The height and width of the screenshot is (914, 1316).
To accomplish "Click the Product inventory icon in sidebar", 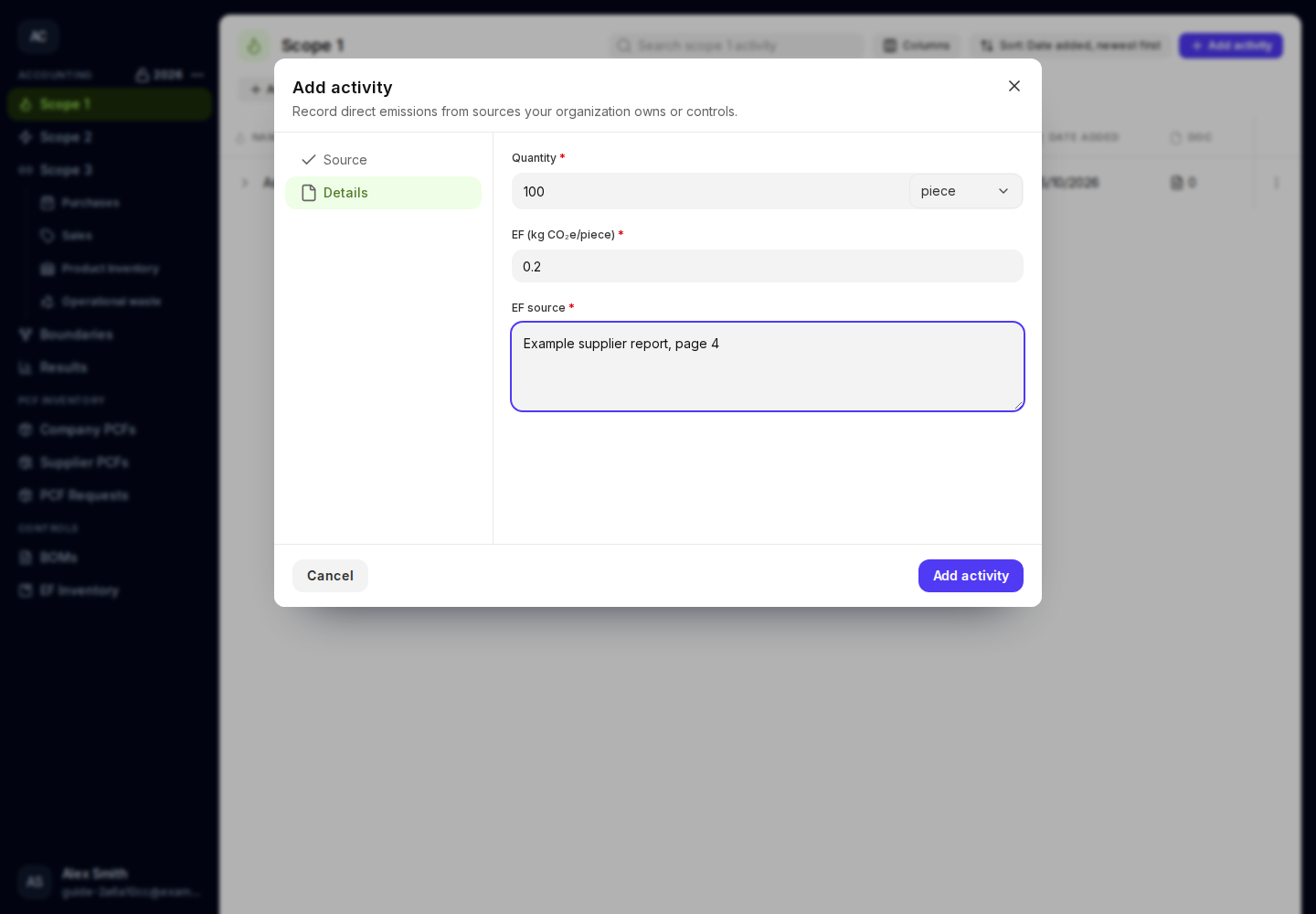I will coord(48,269).
